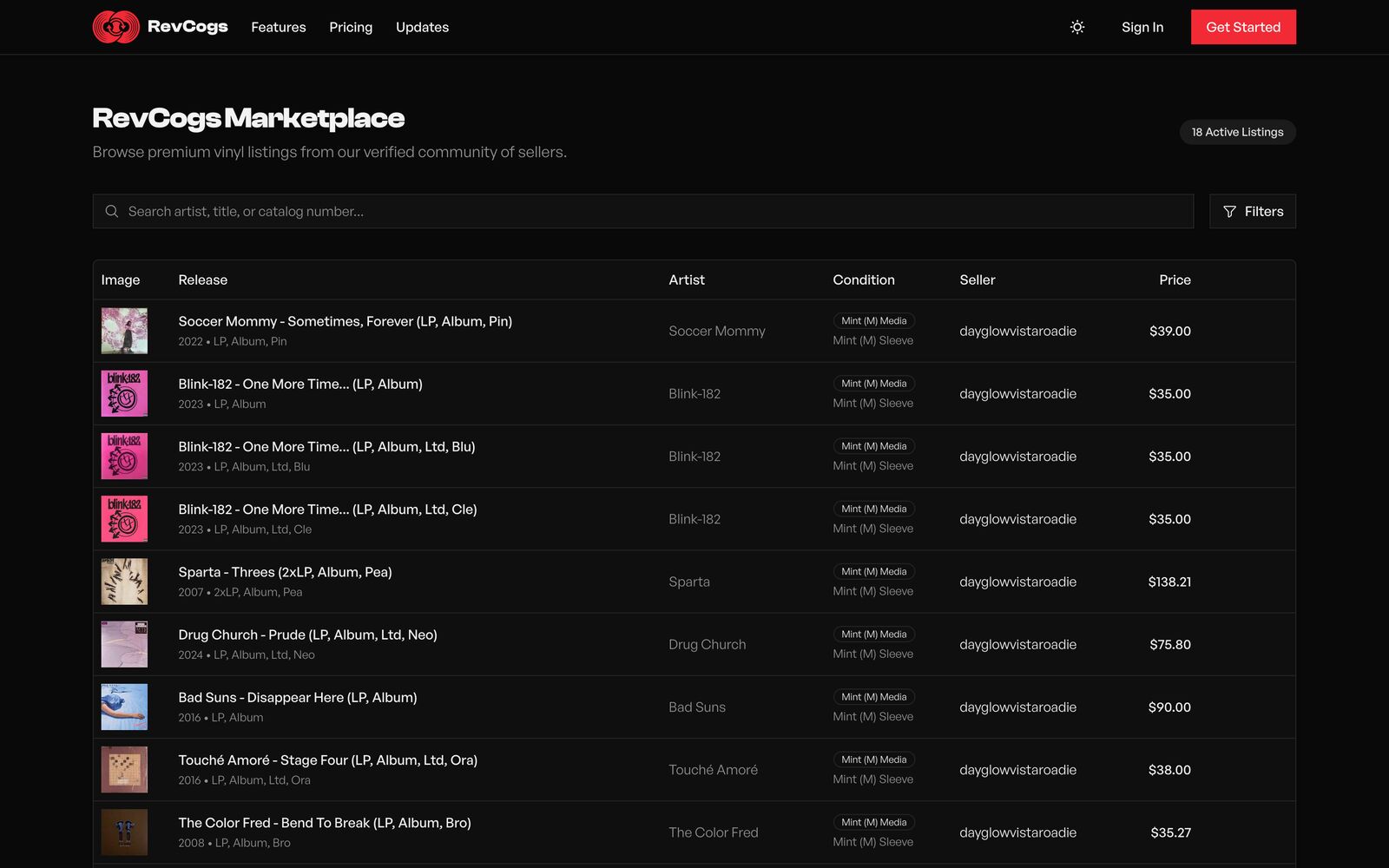Image resolution: width=1389 pixels, height=868 pixels.
Task: Open the Drug Church Prude cover thumbnail
Action: click(124, 644)
